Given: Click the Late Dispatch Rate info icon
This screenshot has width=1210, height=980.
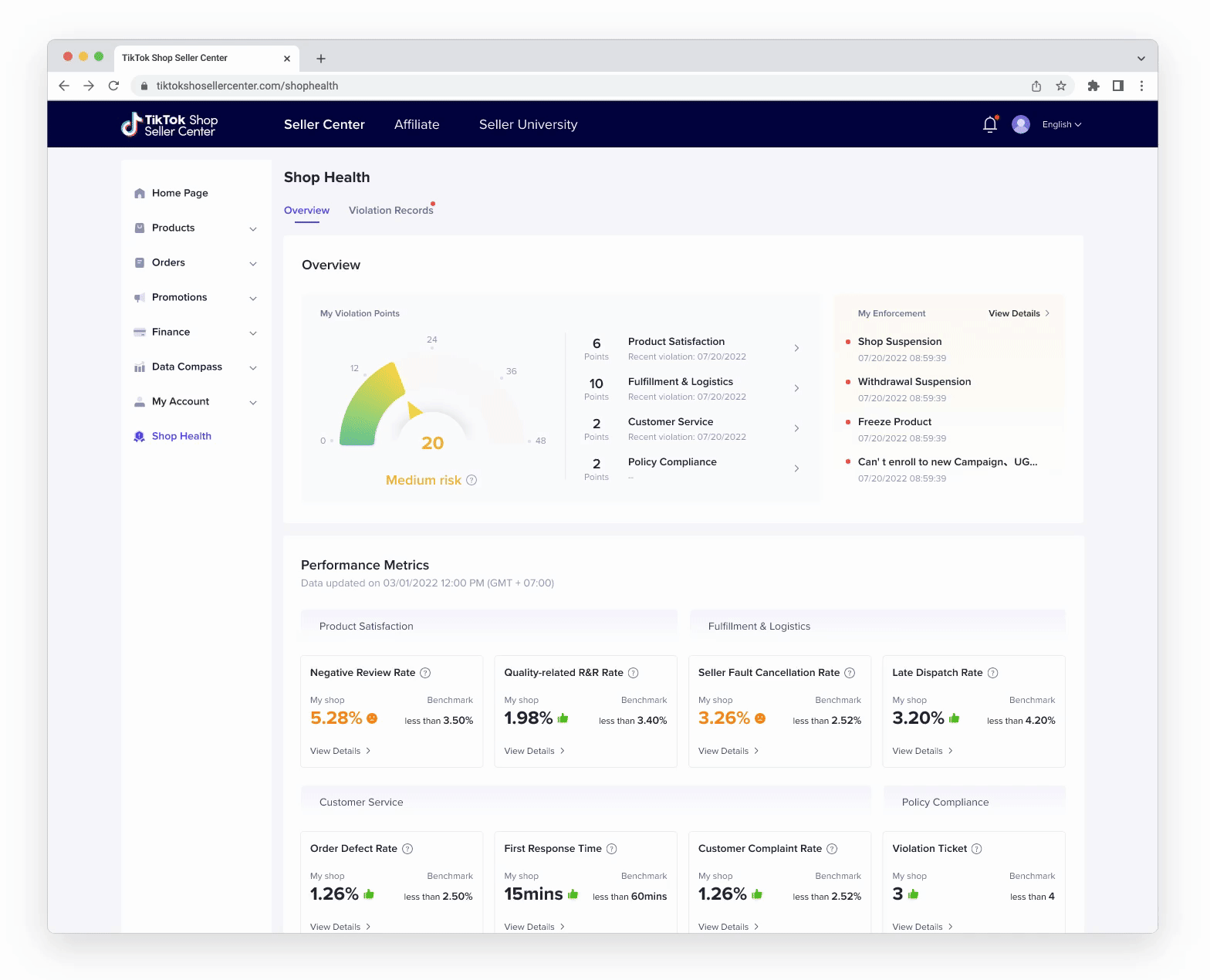Looking at the screenshot, I should 993,673.
